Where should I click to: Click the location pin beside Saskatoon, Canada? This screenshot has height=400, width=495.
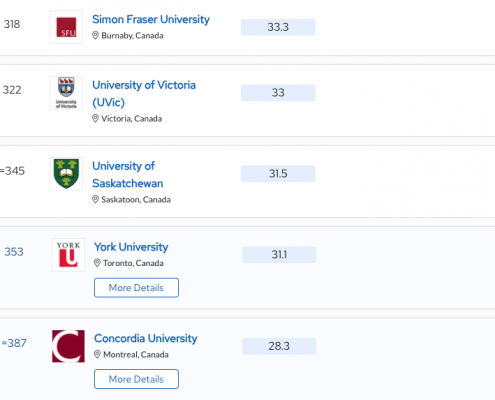point(95,199)
